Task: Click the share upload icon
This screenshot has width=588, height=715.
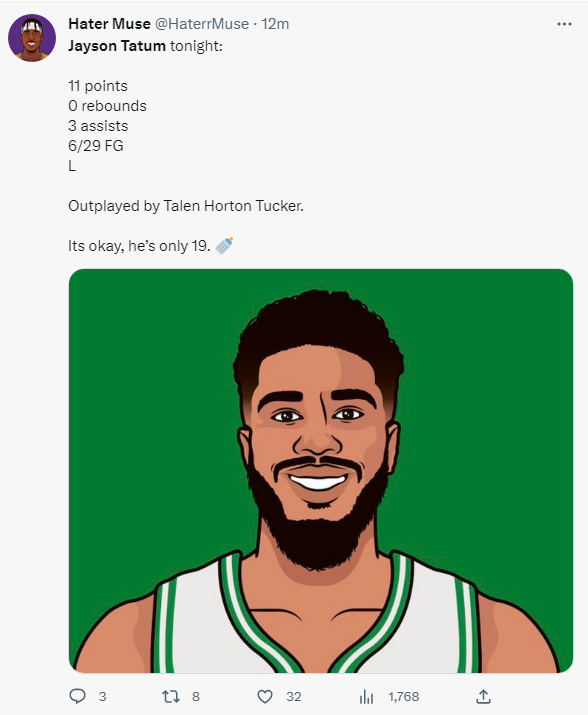Action: pos(484,696)
